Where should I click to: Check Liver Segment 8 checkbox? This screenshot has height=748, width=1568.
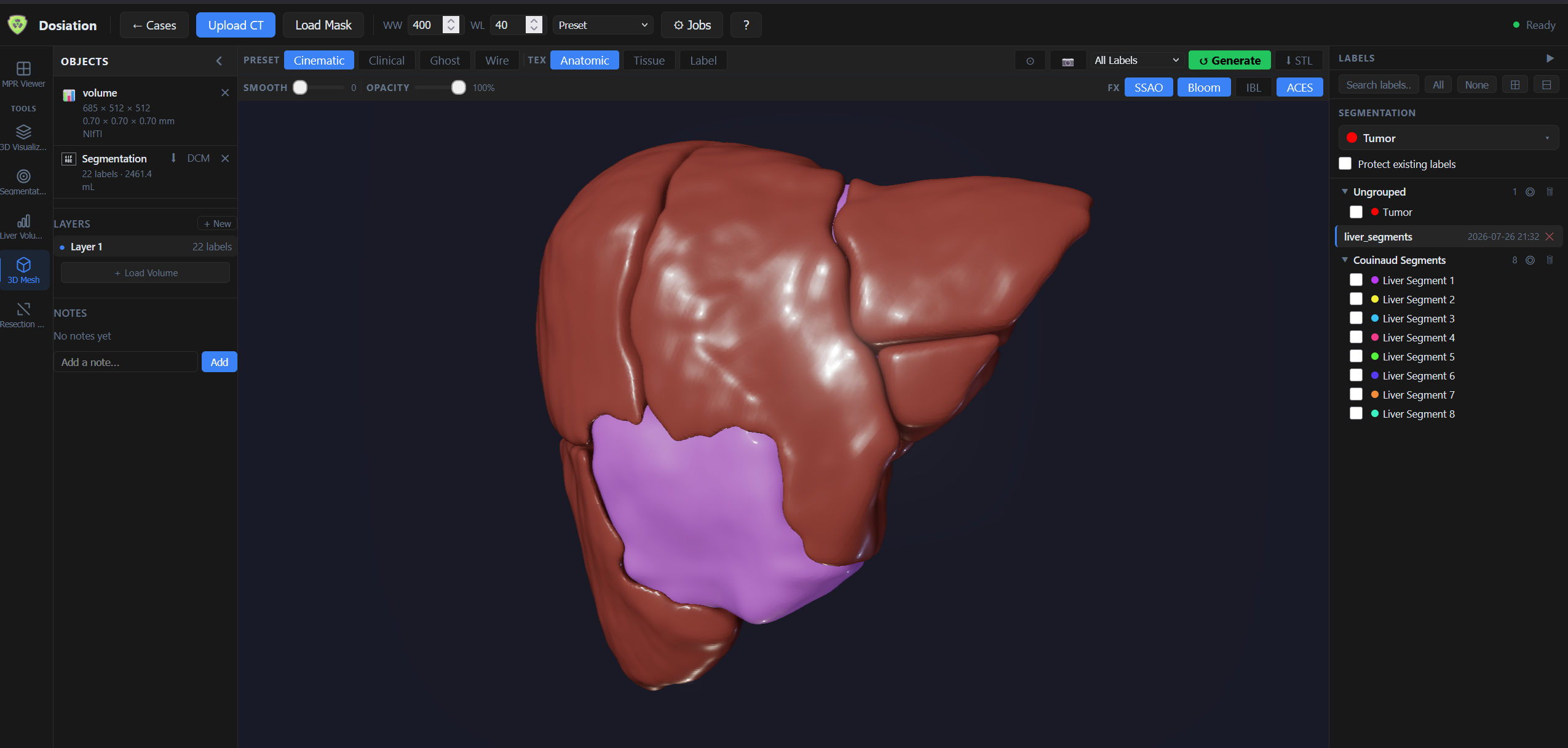1356,413
